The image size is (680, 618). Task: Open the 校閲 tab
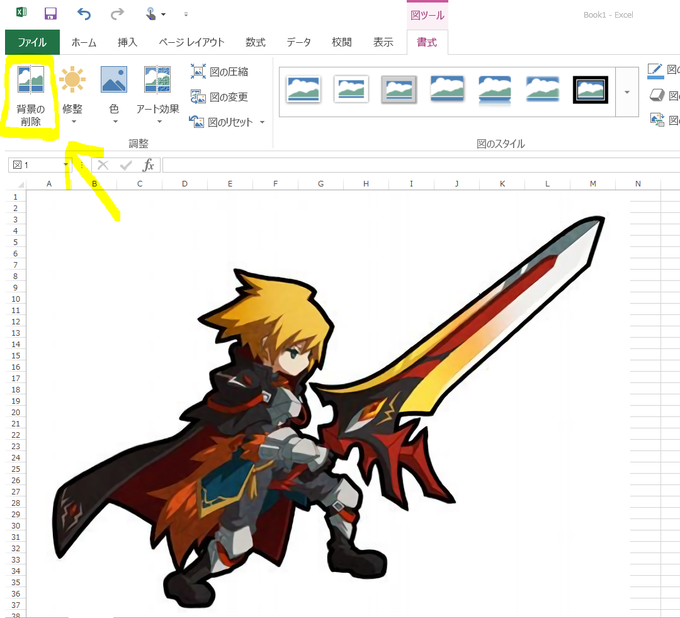coord(342,42)
